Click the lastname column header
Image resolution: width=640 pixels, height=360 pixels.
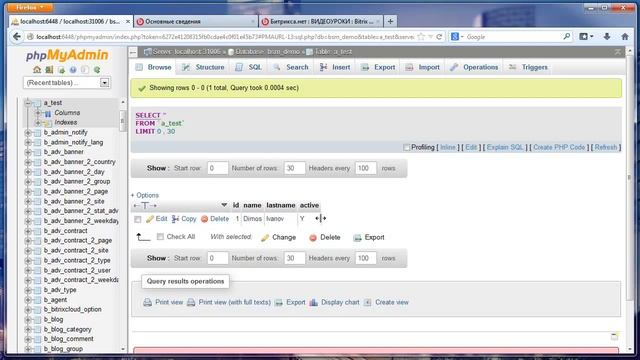(281, 205)
